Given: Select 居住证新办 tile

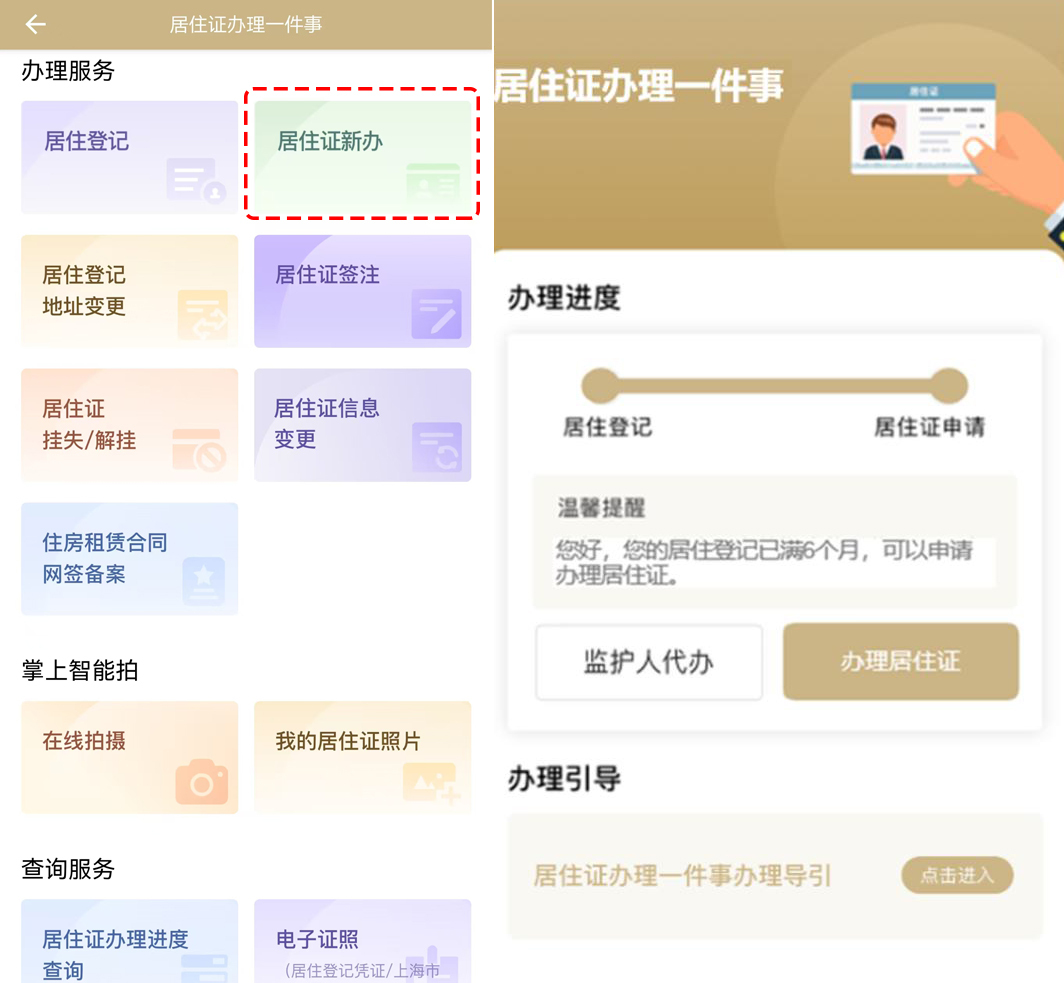Looking at the screenshot, I should click(362, 157).
